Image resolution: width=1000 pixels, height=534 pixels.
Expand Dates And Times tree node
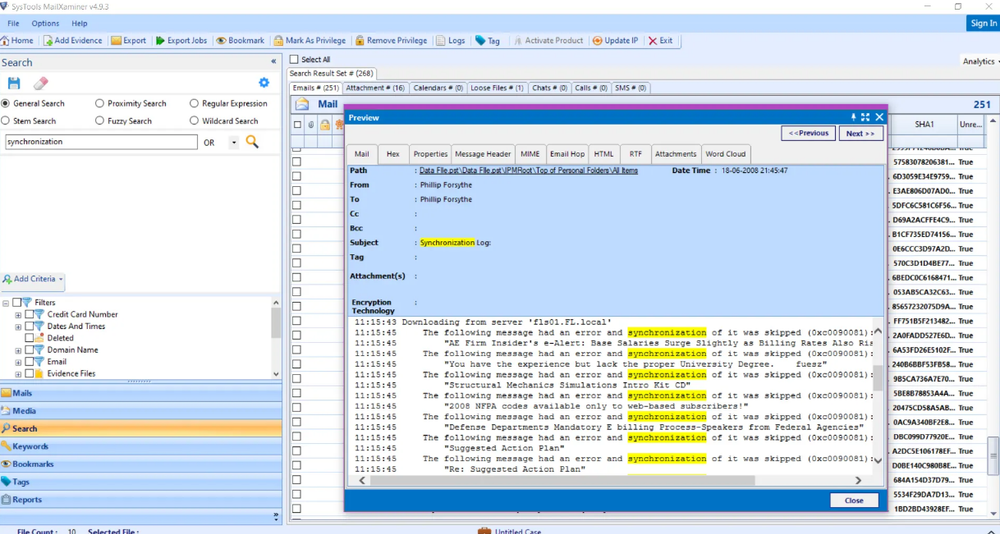click(18, 326)
